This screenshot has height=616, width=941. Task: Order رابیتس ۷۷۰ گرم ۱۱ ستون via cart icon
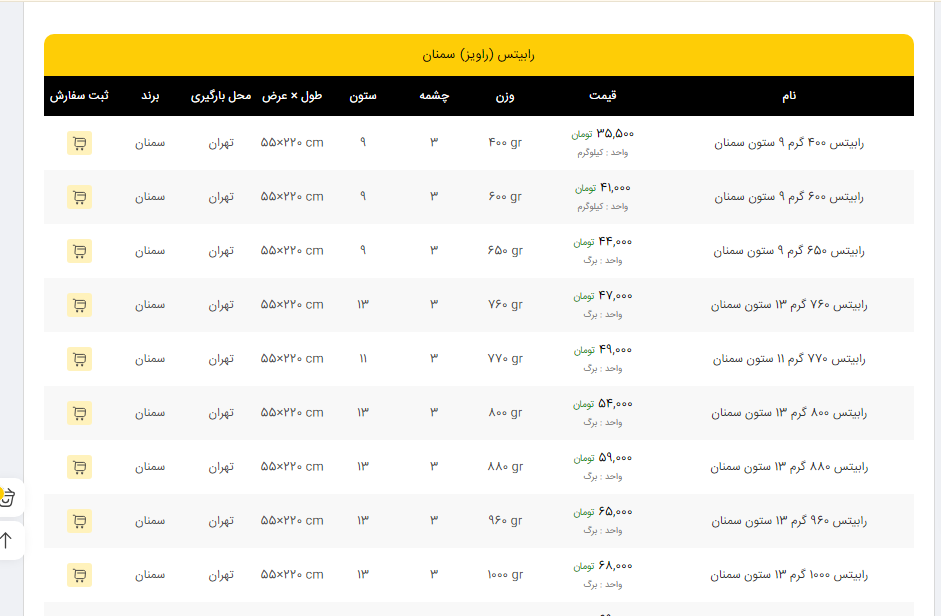pos(79,359)
